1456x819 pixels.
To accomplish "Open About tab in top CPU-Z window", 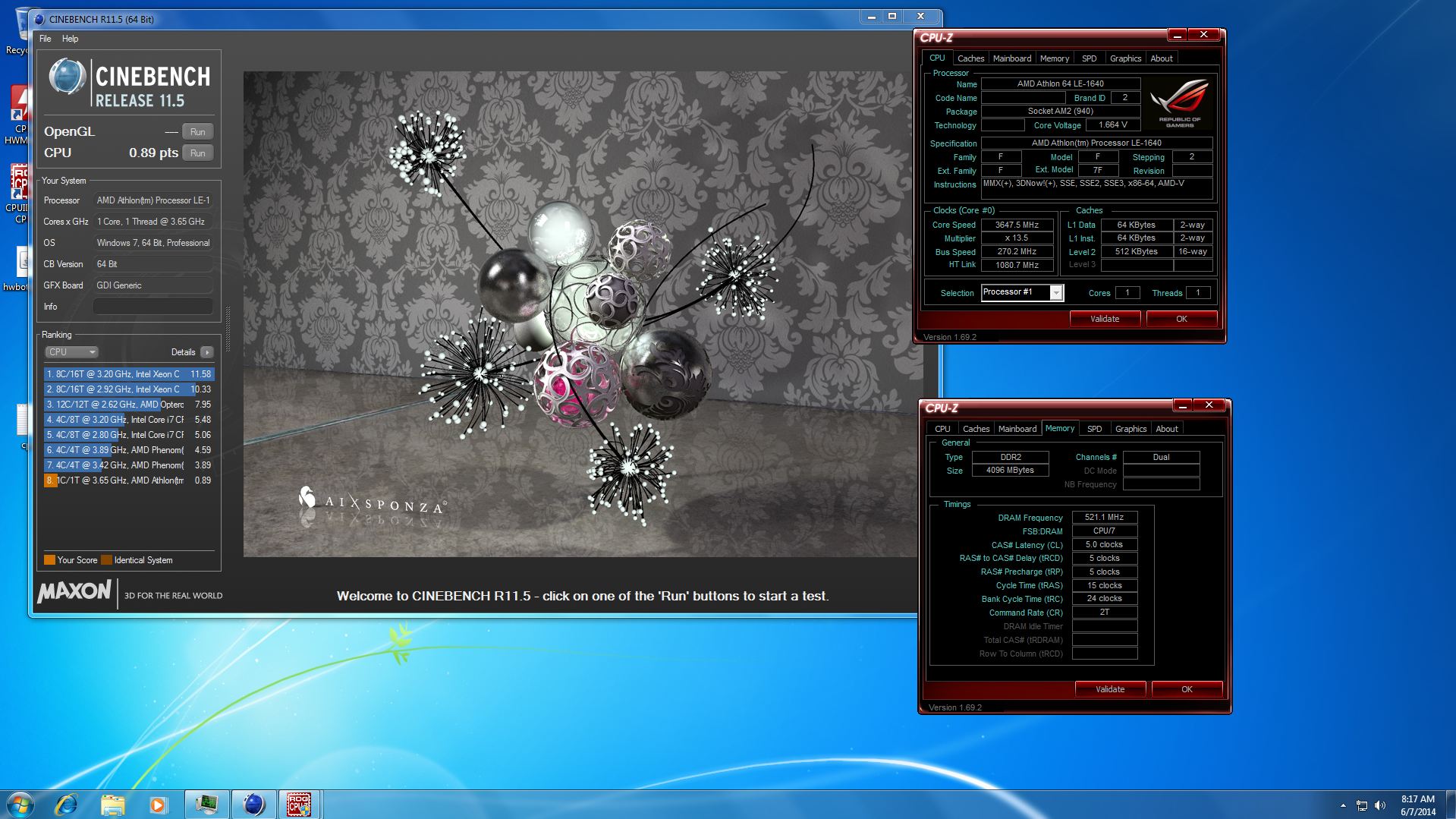I will tap(1162, 58).
